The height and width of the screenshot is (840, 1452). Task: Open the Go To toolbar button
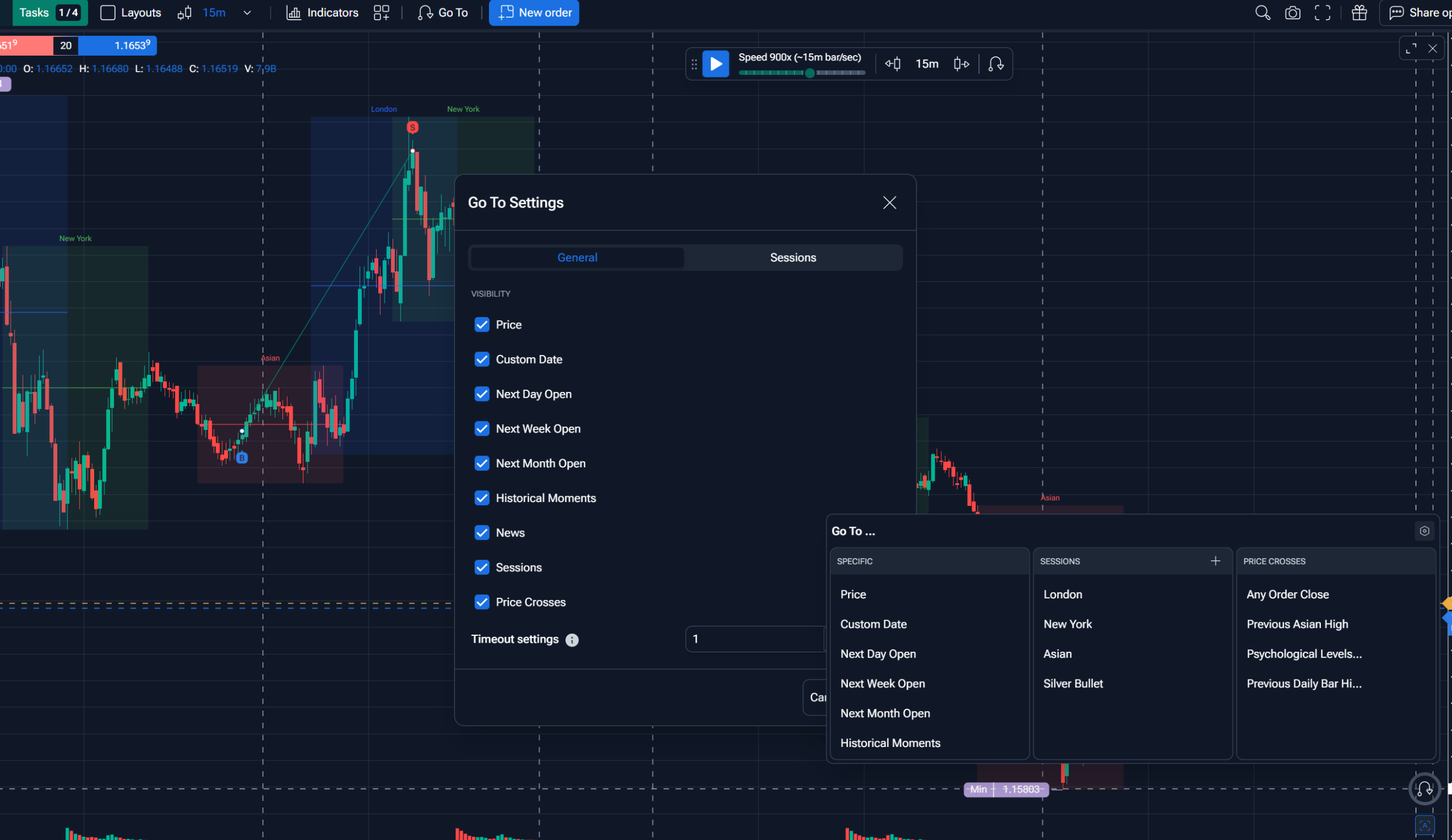442,12
